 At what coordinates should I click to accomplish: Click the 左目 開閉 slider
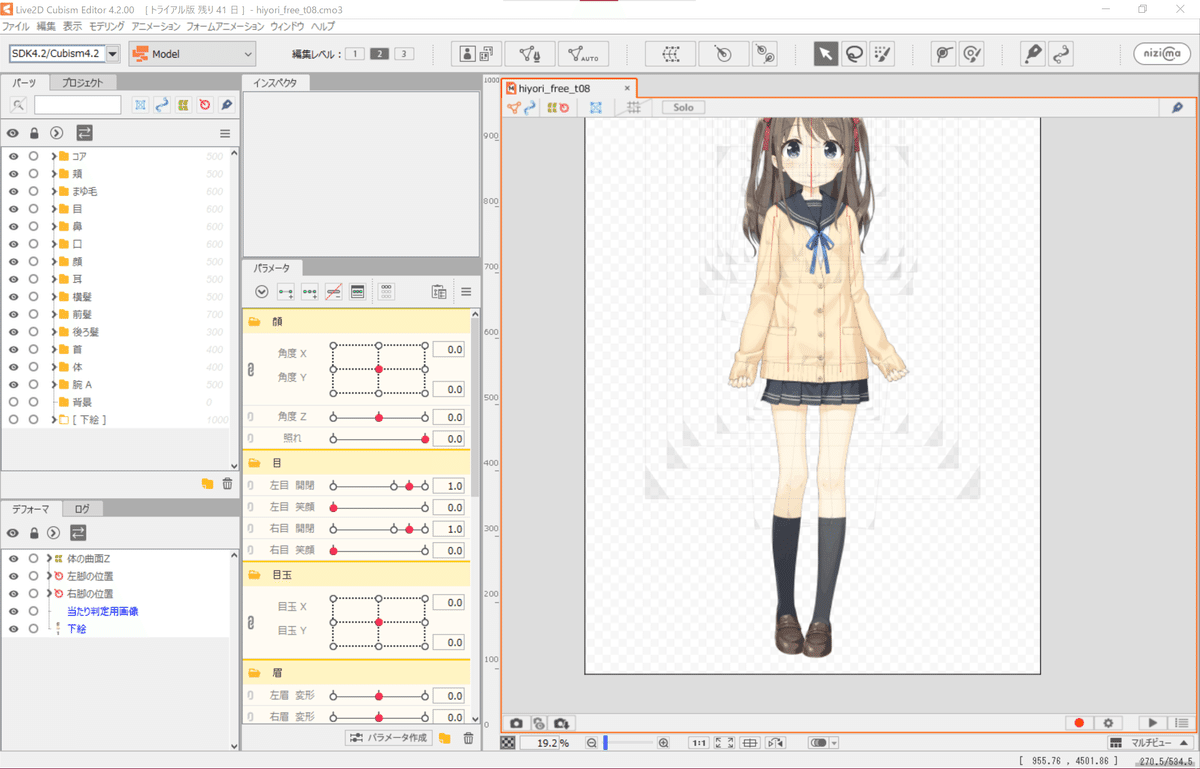point(379,486)
